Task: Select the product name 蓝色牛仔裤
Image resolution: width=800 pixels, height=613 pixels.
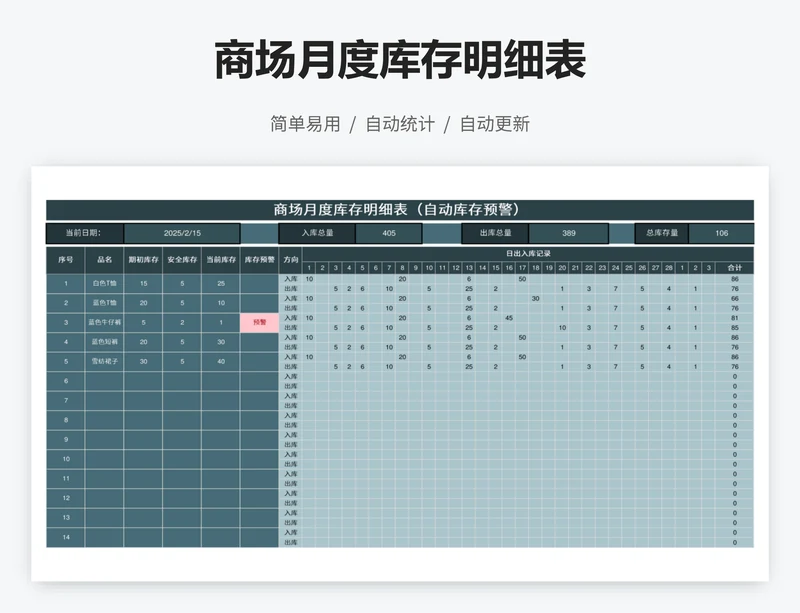Action: pos(104,323)
